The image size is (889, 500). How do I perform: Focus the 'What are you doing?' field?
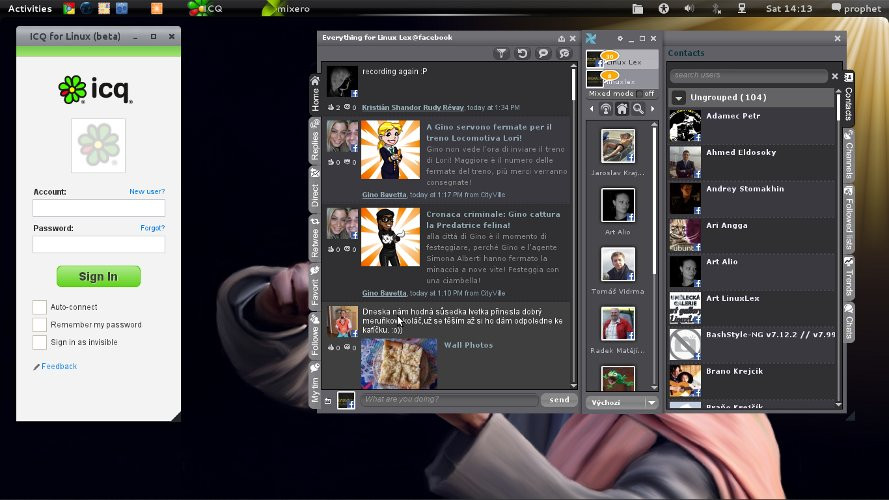point(450,400)
